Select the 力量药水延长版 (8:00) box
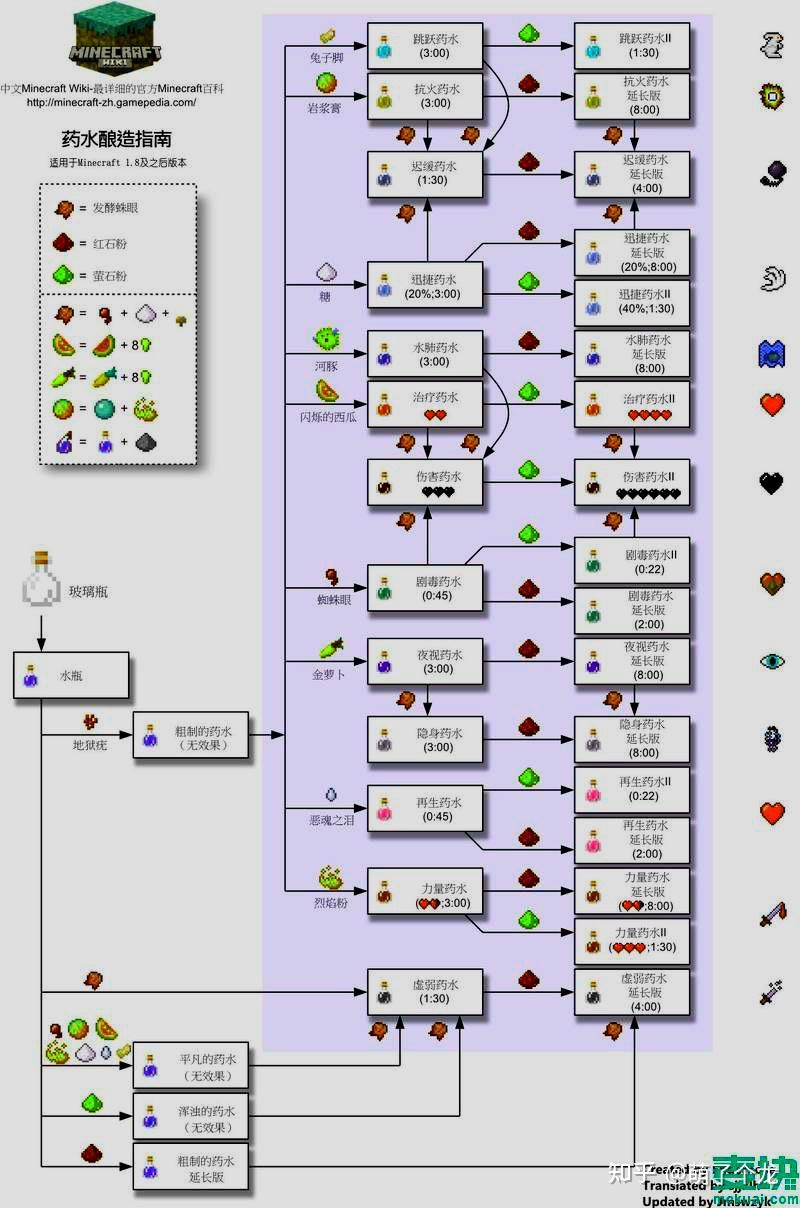The image size is (800, 1208). coord(632,890)
